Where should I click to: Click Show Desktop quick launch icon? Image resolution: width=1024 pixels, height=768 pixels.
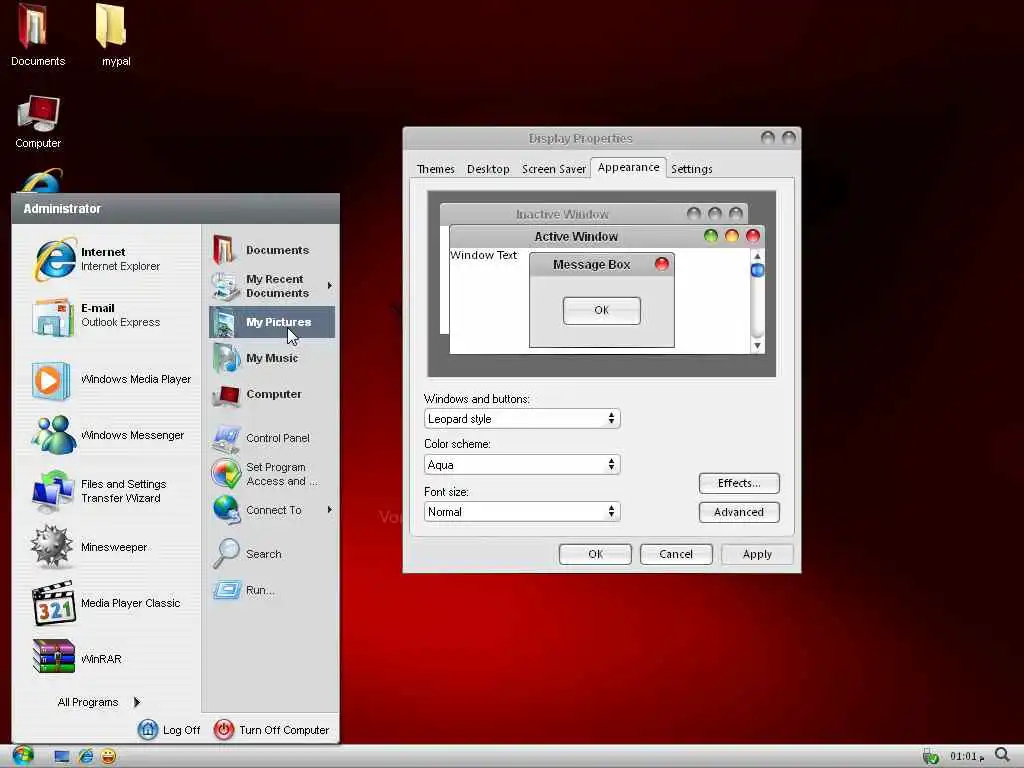point(62,757)
